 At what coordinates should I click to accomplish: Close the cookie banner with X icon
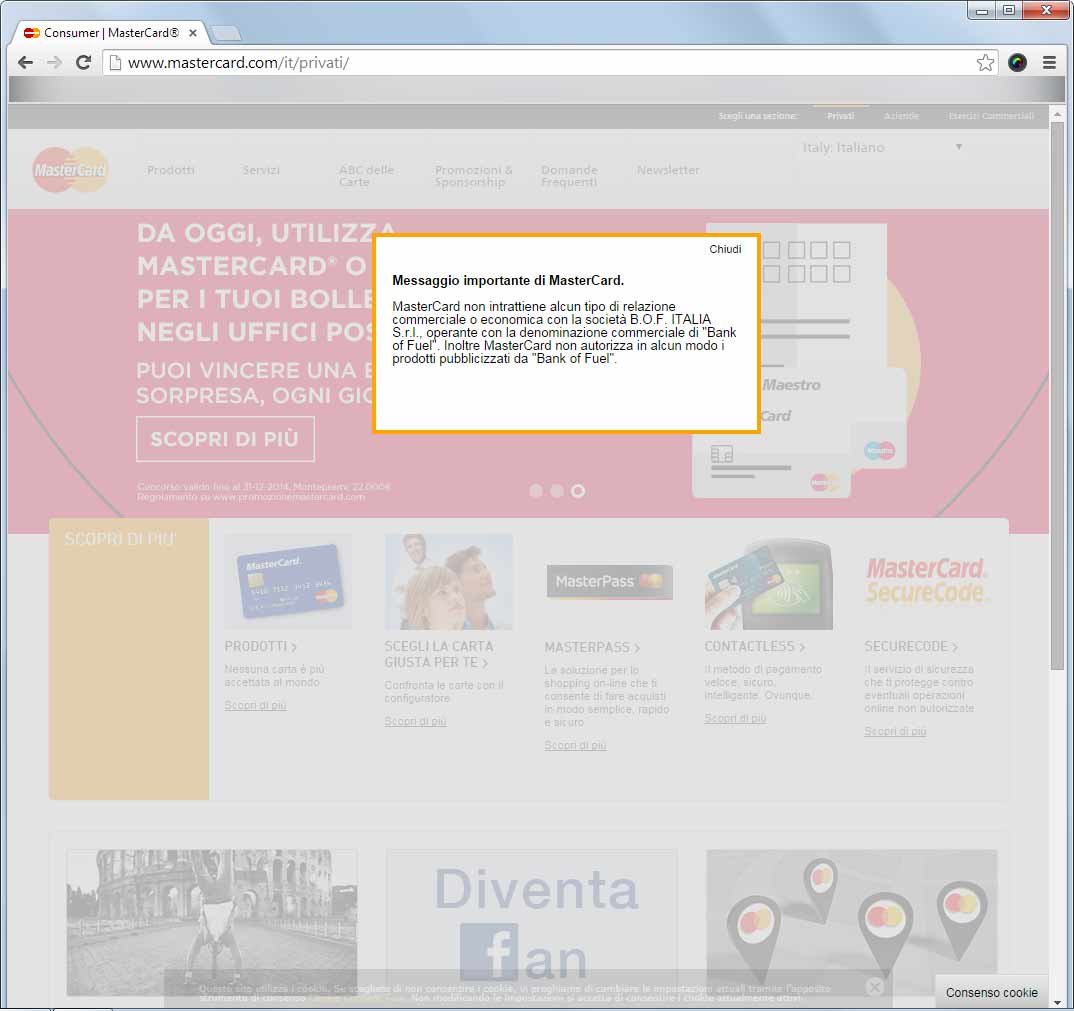point(874,986)
